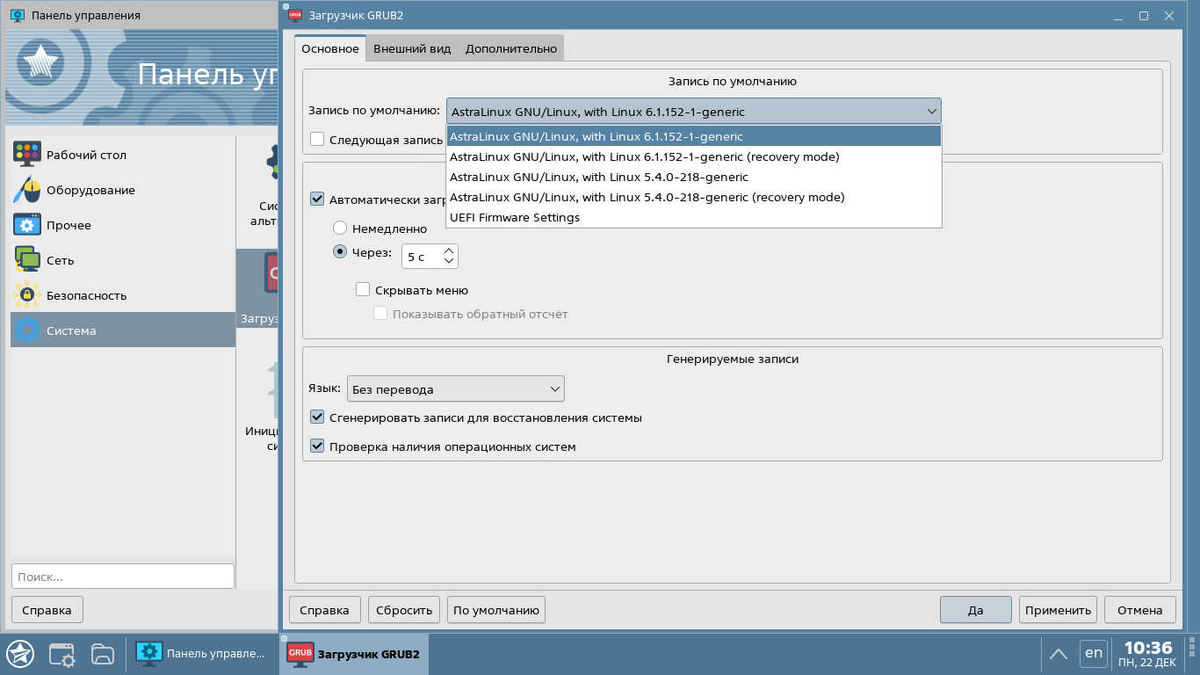
Task: Click the Применить button
Action: click(x=1058, y=609)
